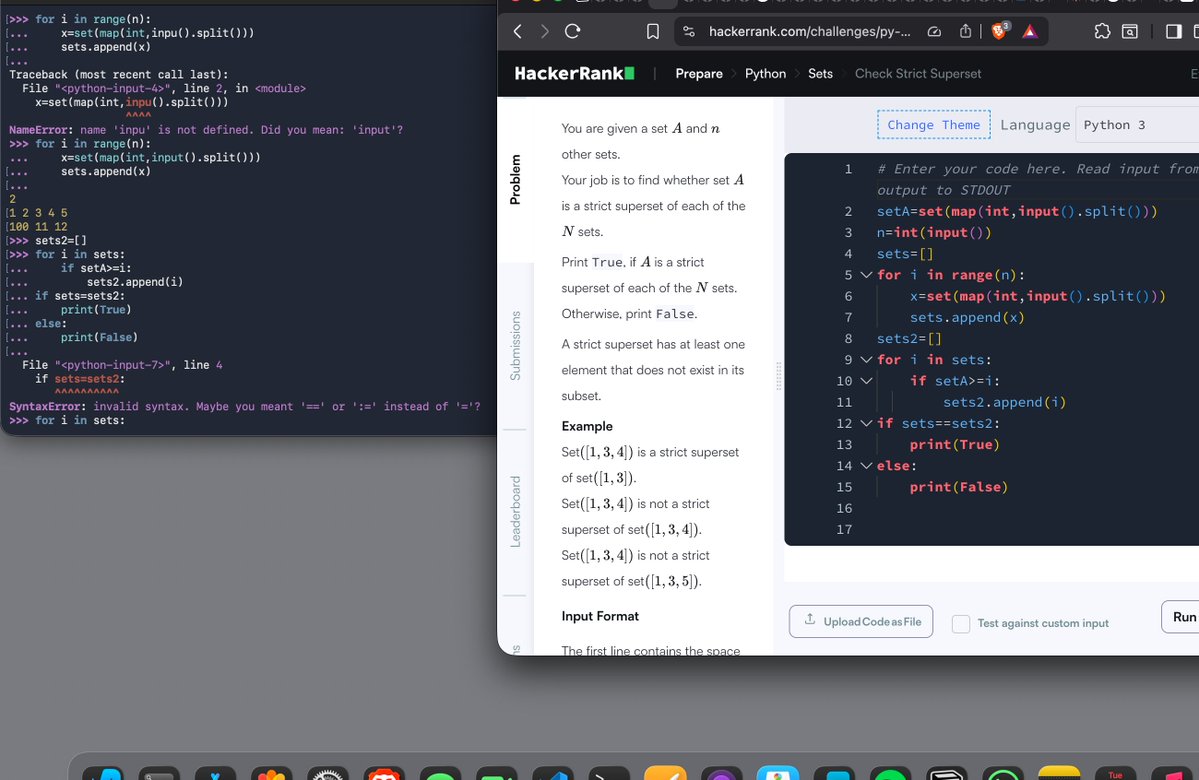Image resolution: width=1199 pixels, height=780 pixels.
Task: Click the last terminal prompt for i in sets:
Action: click(67, 421)
